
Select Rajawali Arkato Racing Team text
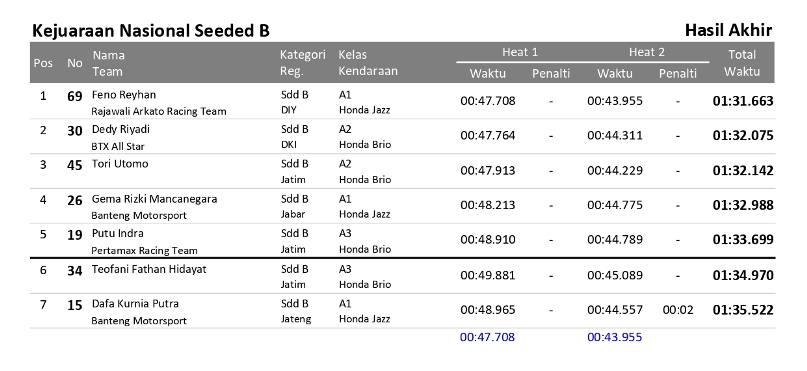point(159,111)
